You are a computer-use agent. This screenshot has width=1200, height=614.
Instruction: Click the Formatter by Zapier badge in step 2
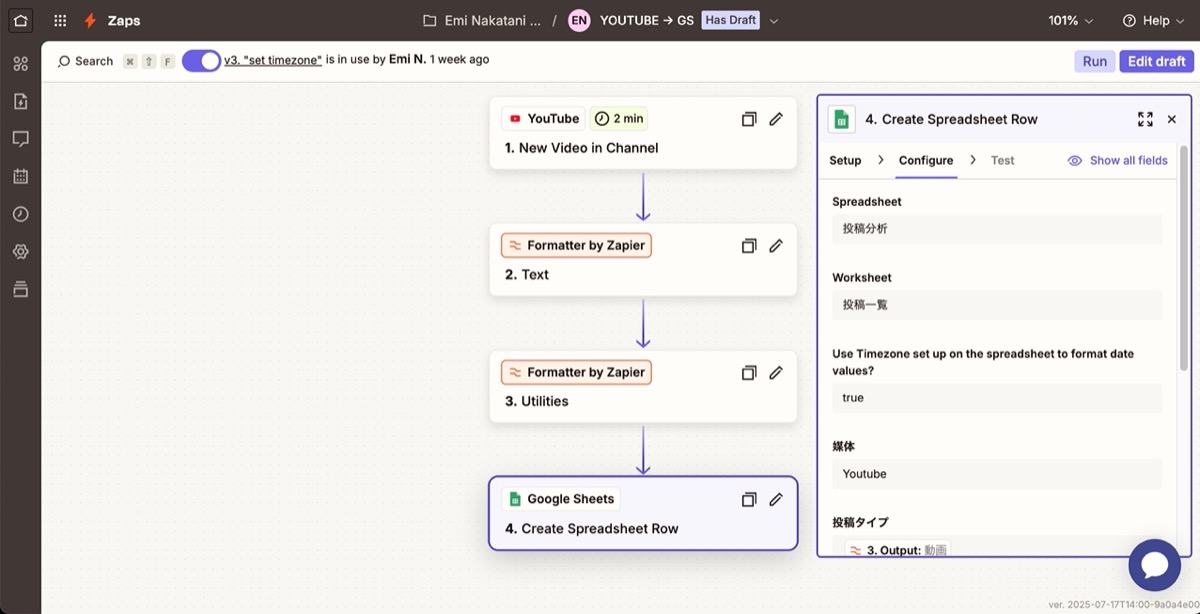pos(576,246)
